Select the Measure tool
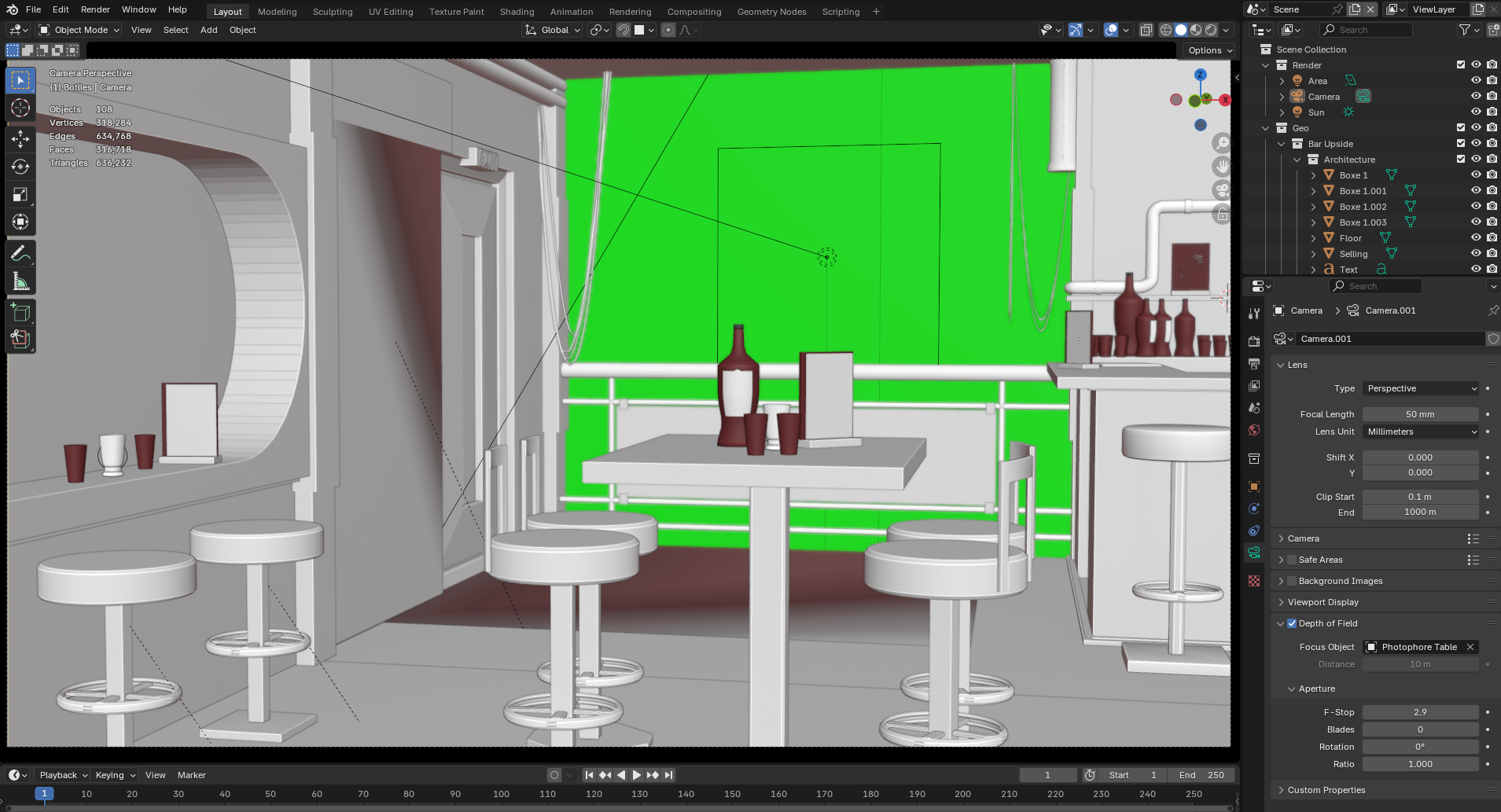 tap(20, 281)
